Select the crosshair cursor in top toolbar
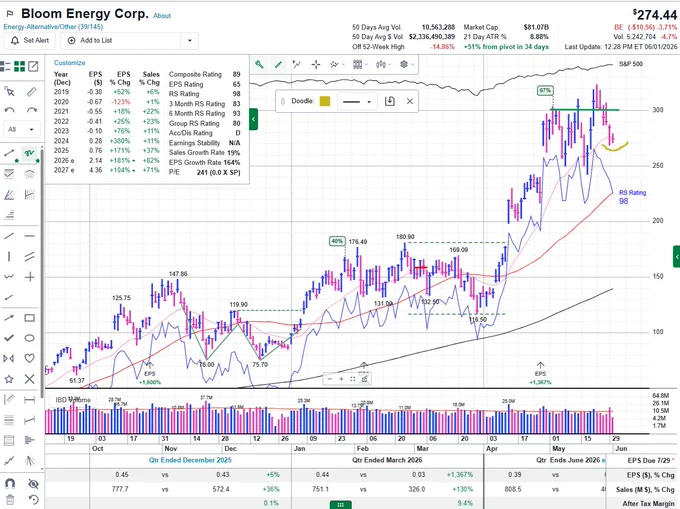The width and height of the screenshot is (680, 509). tap(316, 65)
